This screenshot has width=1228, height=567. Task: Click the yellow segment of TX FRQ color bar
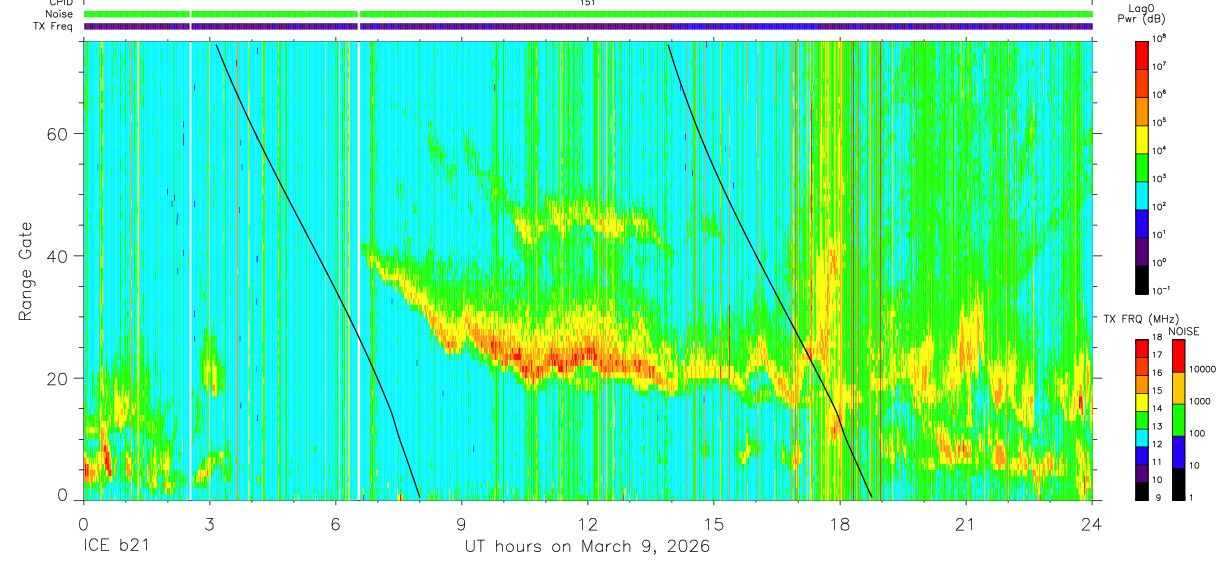(1142, 402)
